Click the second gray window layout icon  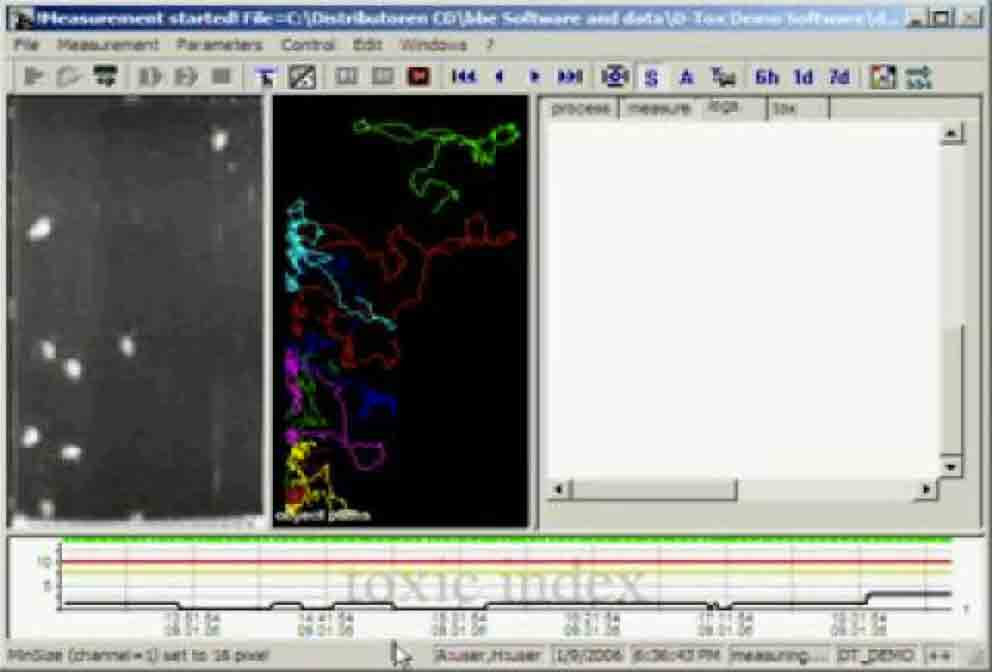click(x=382, y=77)
